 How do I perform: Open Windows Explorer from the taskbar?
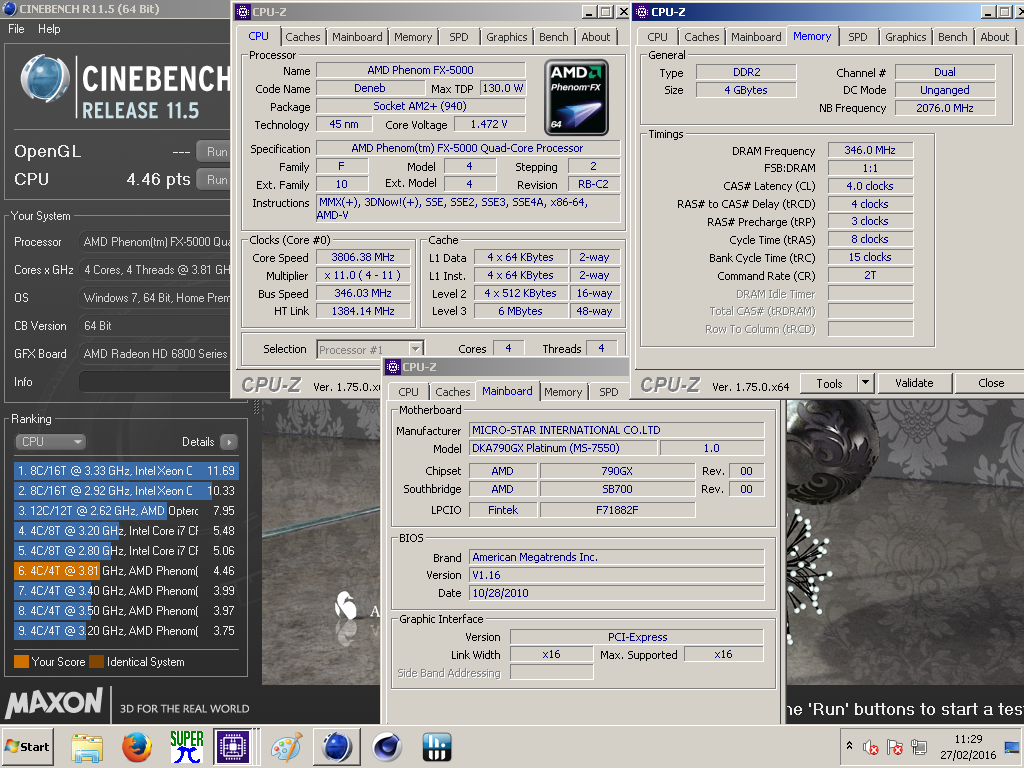[x=87, y=748]
